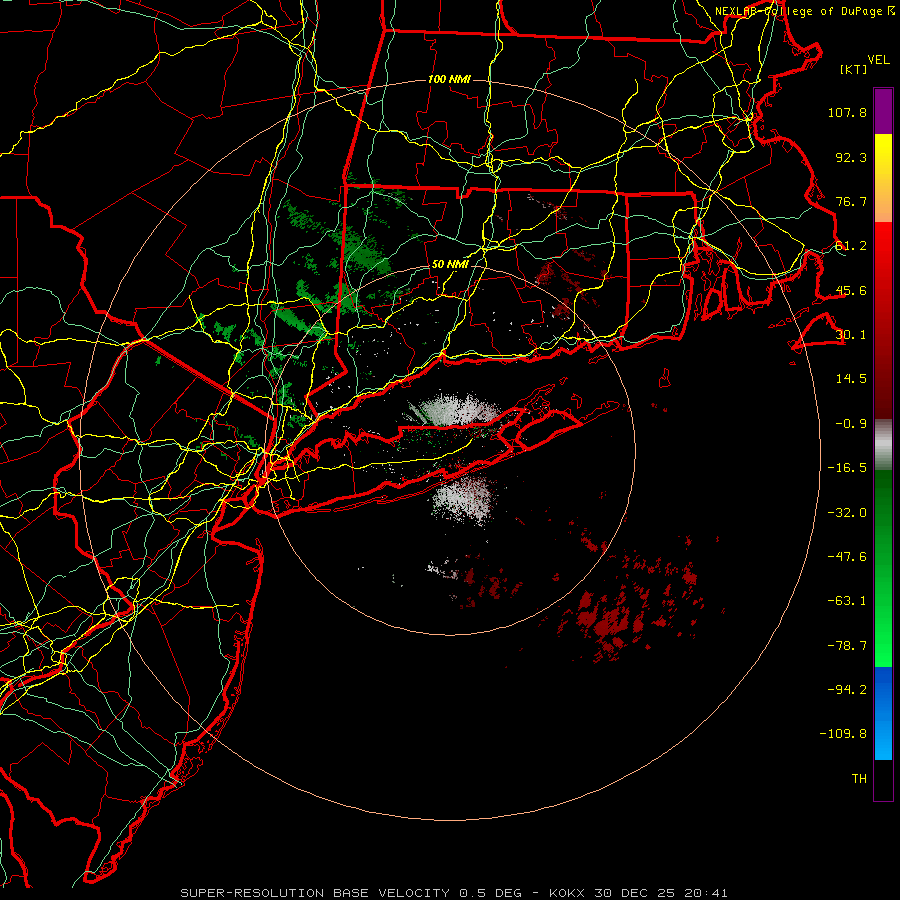Click the 92.3 velocity scale value
Viewport: 900px width, 900px height.
point(851,157)
